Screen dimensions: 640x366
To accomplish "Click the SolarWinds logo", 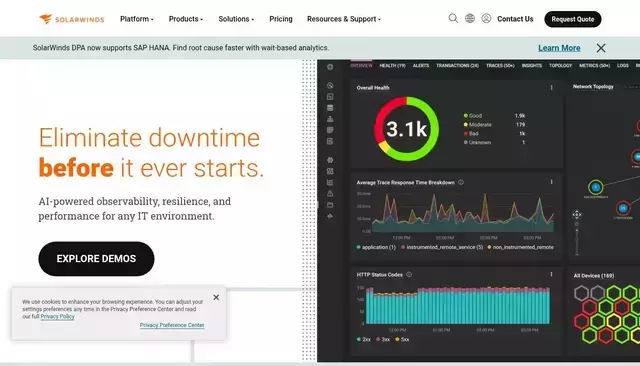I will (x=71, y=19).
